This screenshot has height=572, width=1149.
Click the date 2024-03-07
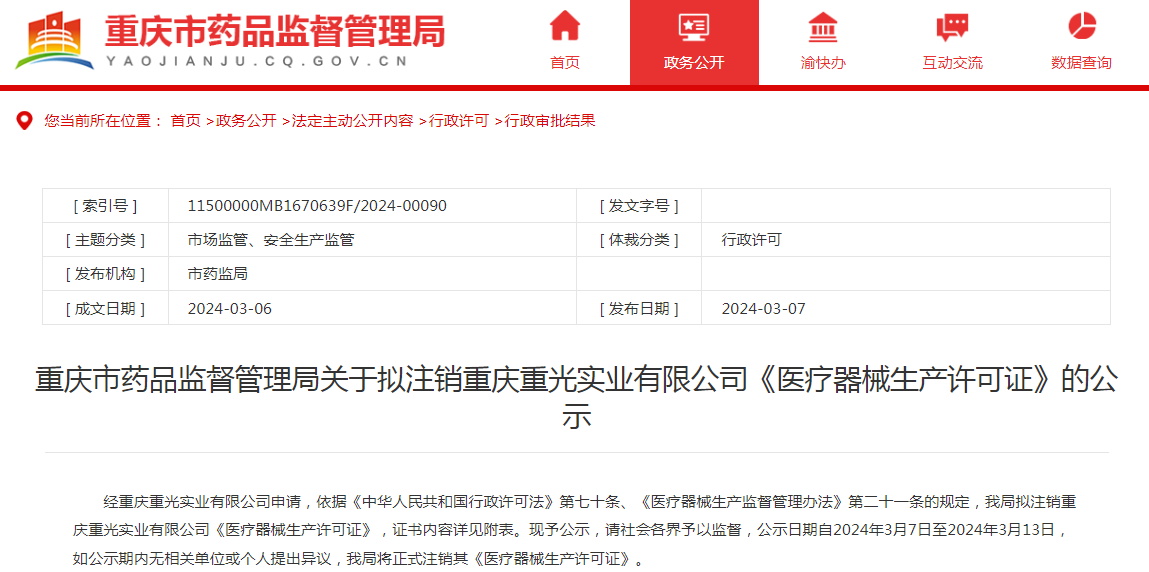point(764,308)
